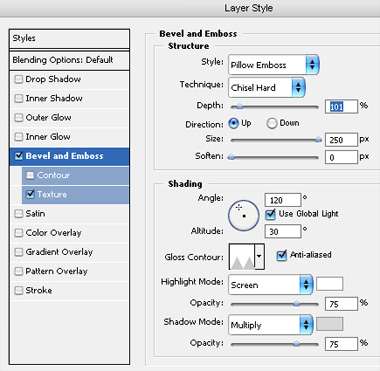Click the Gloss Contour curve thumbnail
This screenshot has width=380, height=371.
tap(242, 256)
